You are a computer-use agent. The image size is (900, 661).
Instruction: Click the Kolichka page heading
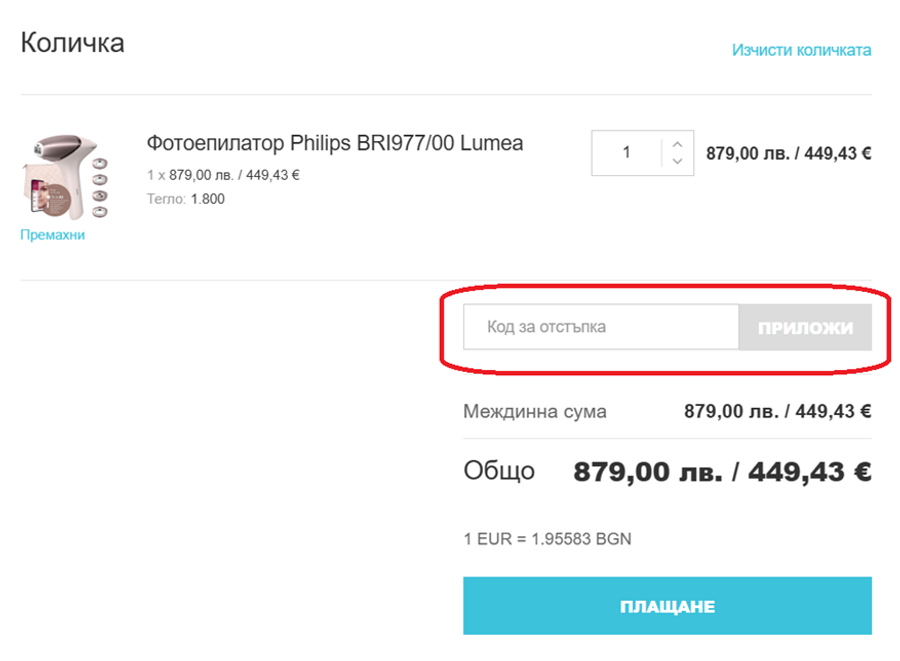(71, 42)
